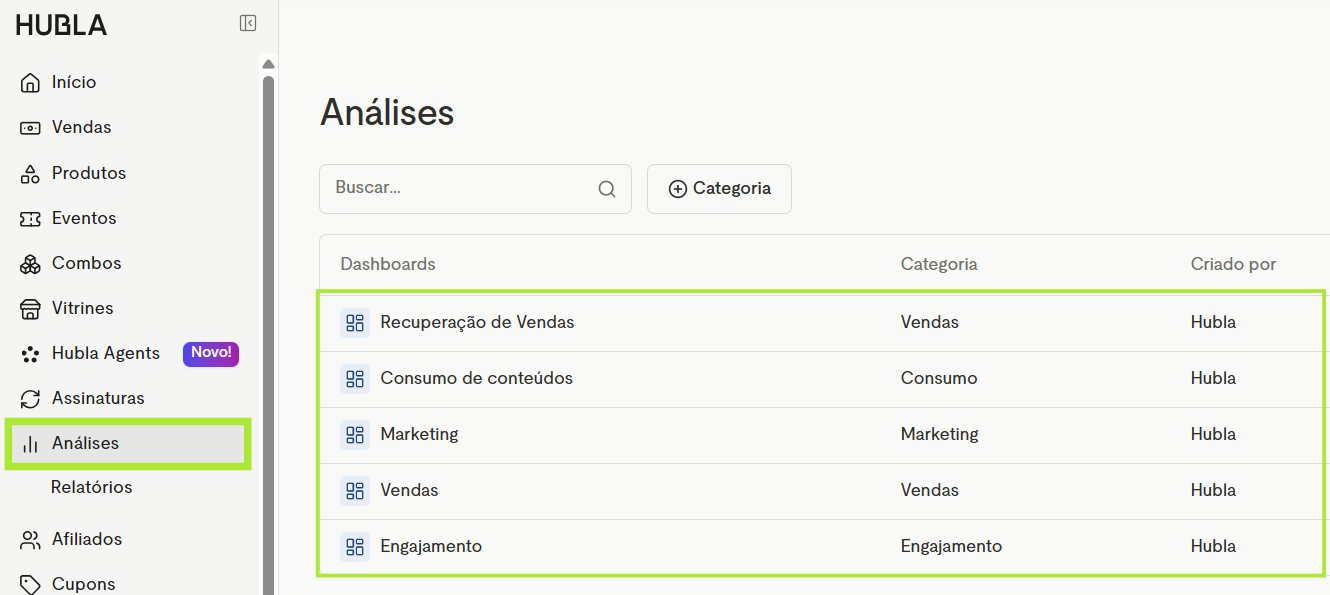The image size is (1330, 595).
Task: Click Consumo category cell
Action: [x=939, y=378]
